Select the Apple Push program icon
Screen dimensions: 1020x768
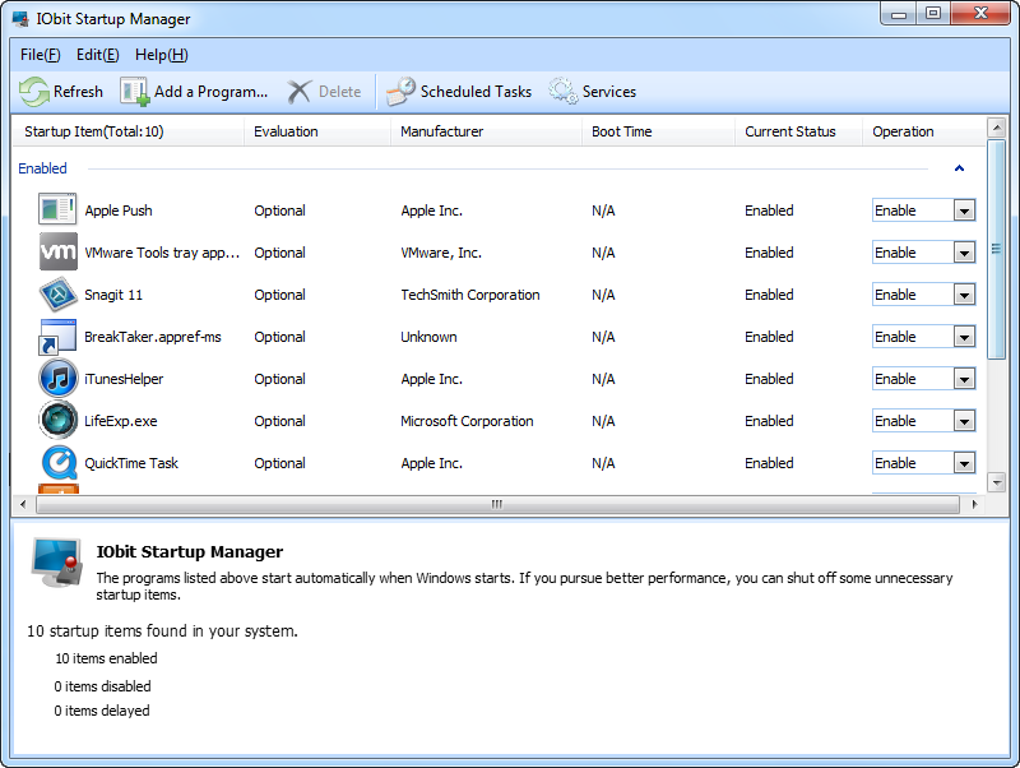click(57, 209)
